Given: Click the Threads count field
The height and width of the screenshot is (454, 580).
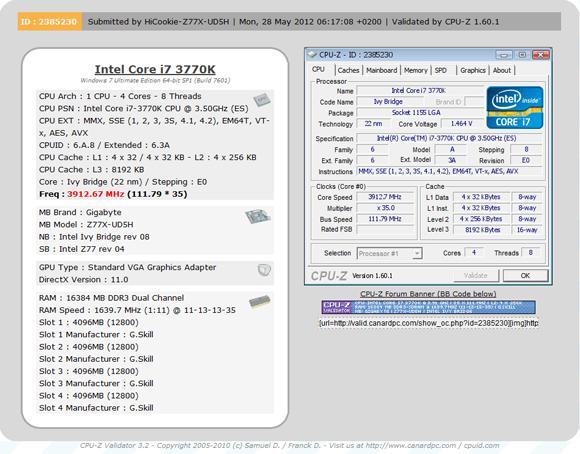Looking at the screenshot, I should [531, 253].
